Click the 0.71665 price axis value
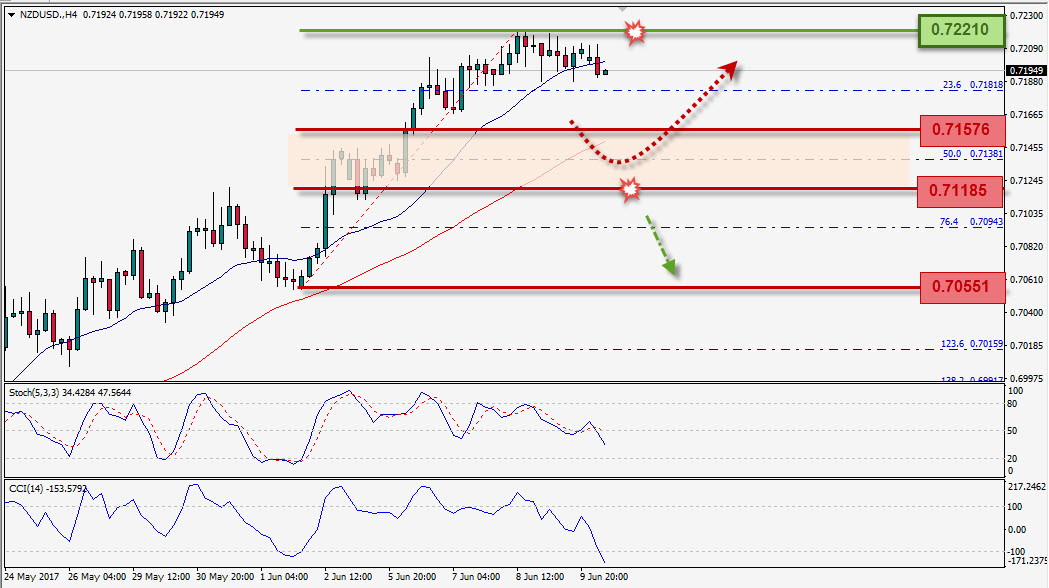Viewport: 1049px width, 588px height. tap(1026, 114)
